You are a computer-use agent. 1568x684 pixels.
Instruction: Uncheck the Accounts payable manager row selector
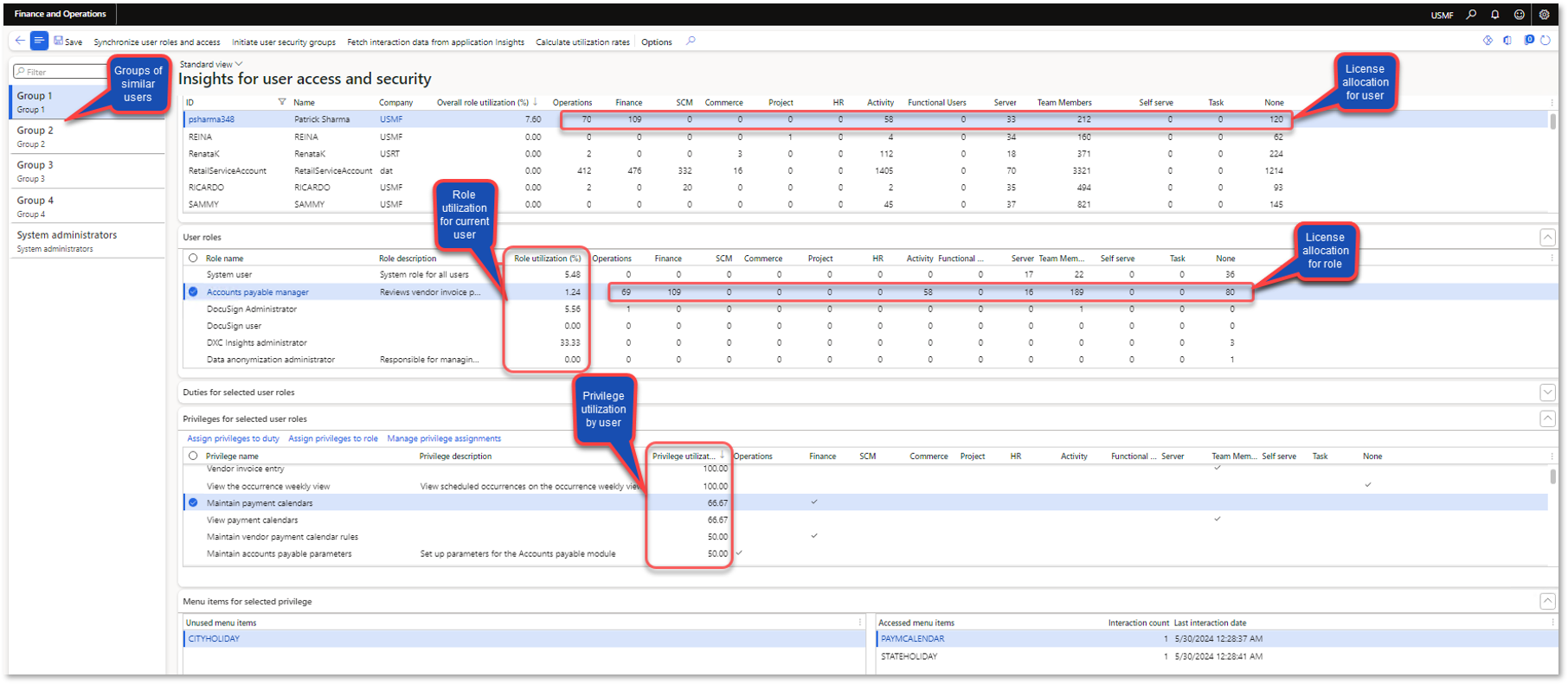pos(193,292)
